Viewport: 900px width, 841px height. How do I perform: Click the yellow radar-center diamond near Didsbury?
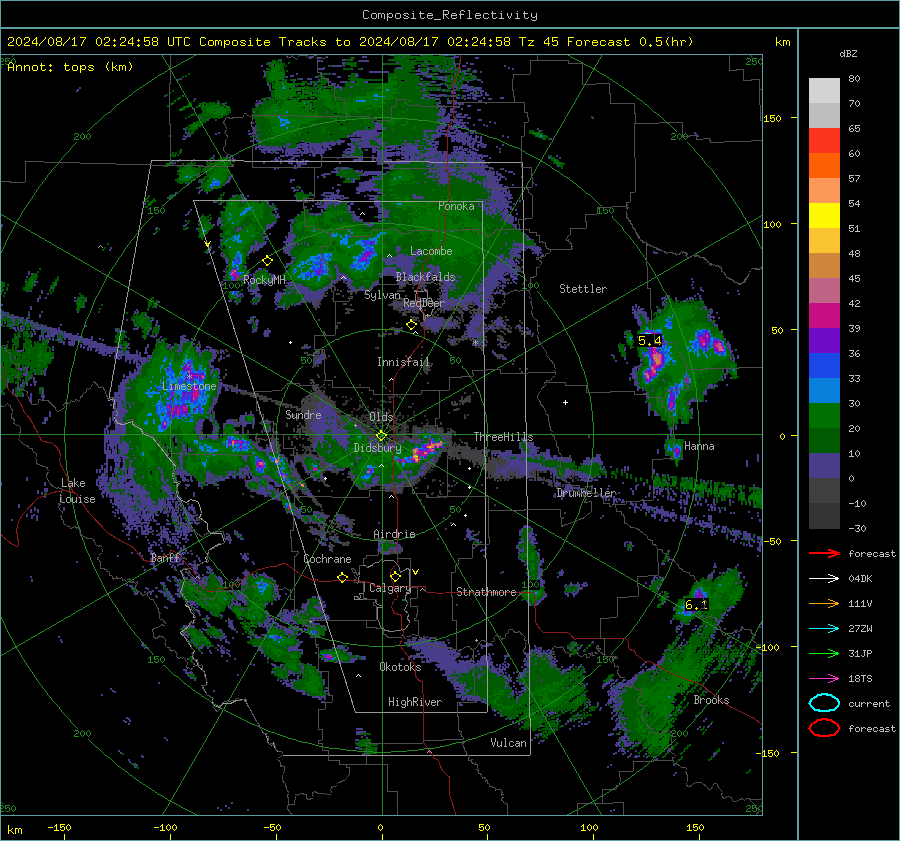tap(381, 436)
